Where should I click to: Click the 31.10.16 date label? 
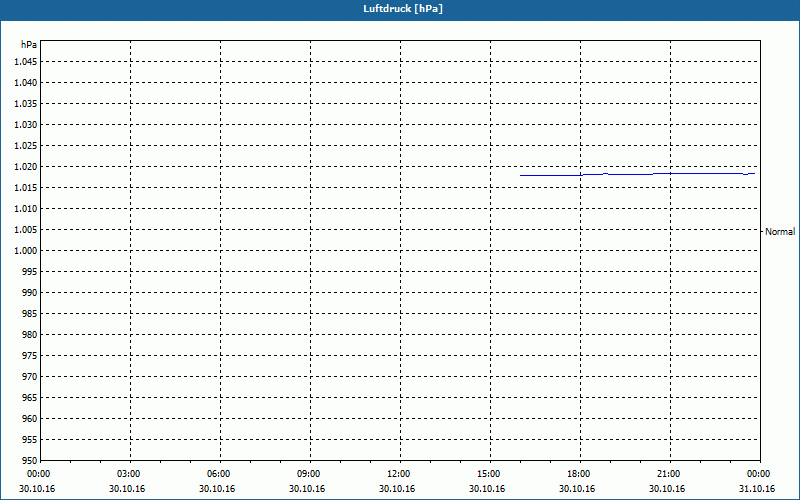(757, 489)
